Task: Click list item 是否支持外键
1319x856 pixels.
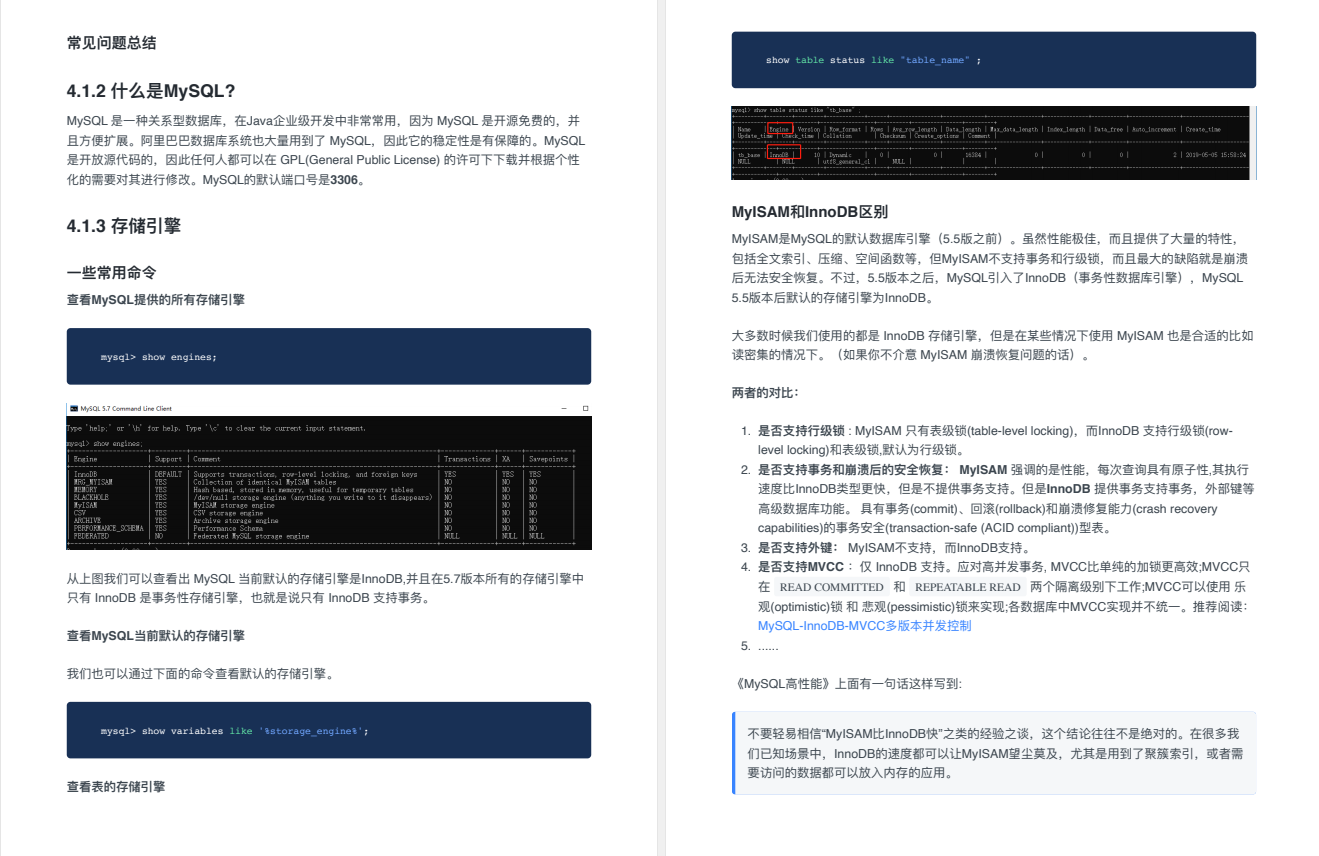Action: 894,548
